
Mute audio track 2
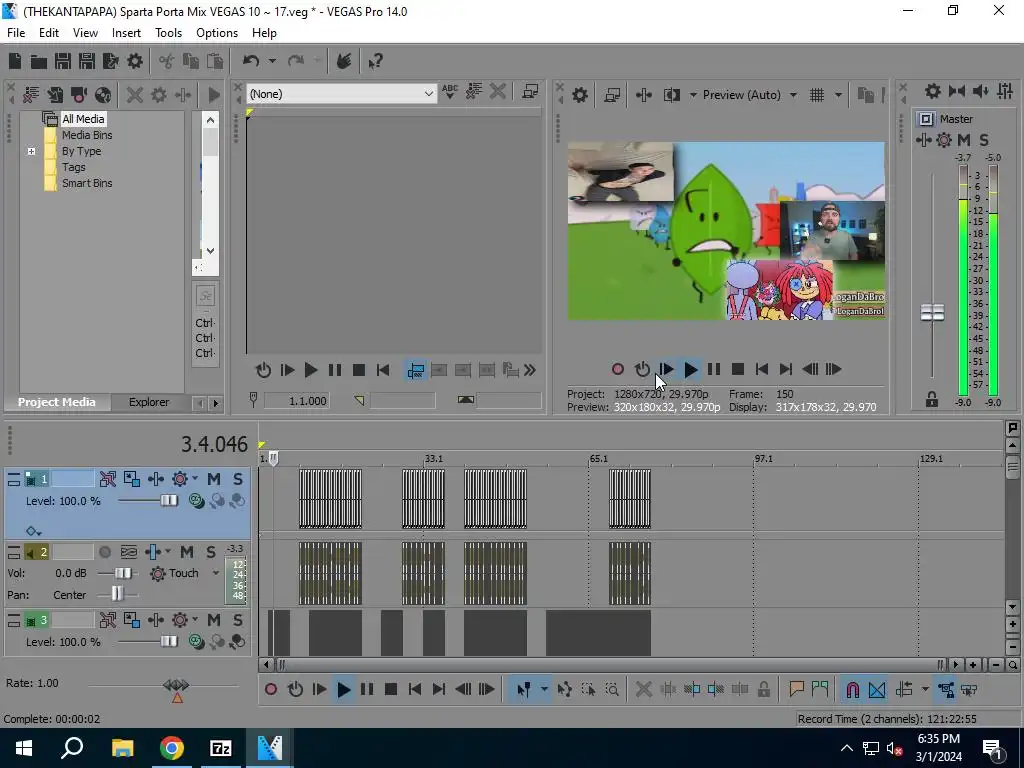click(187, 552)
